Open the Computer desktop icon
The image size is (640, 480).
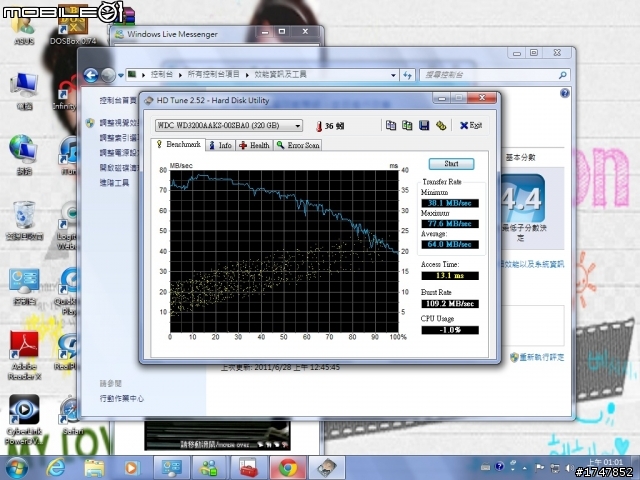(24, 91)
